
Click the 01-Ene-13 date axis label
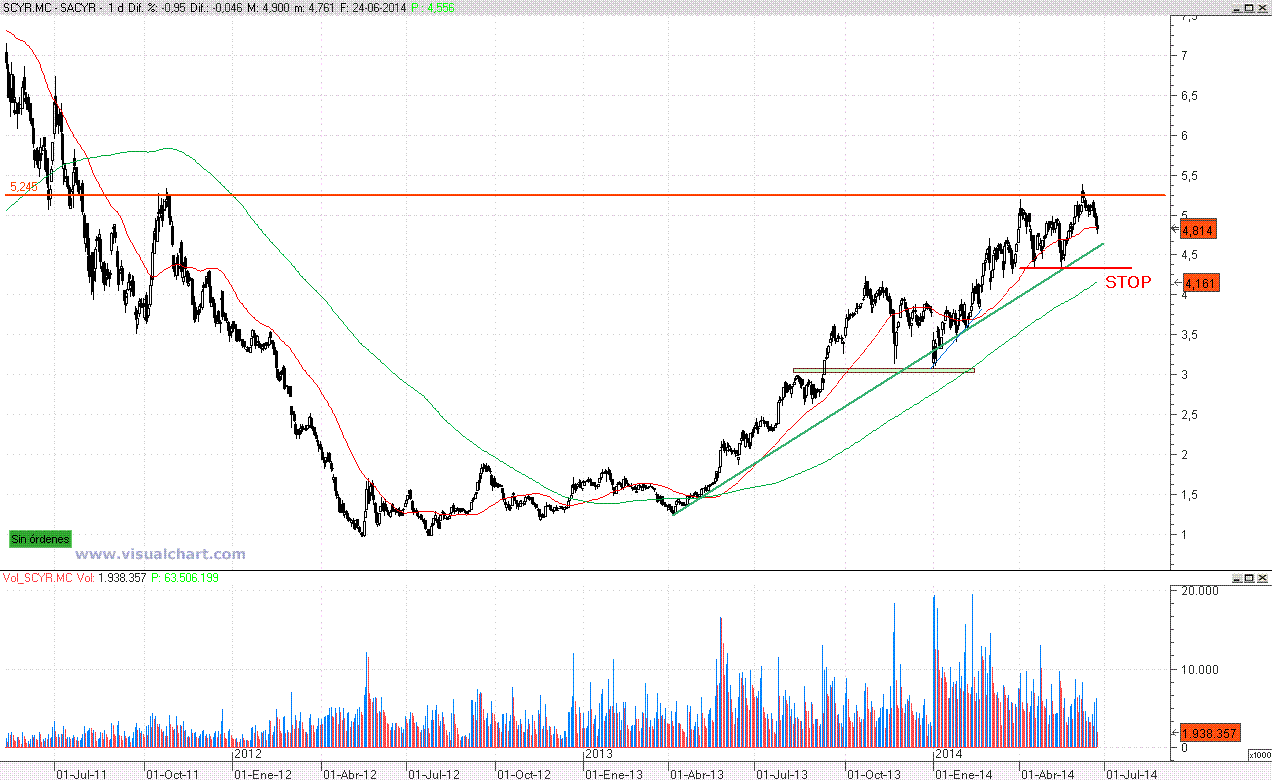(x=613, y=774)
